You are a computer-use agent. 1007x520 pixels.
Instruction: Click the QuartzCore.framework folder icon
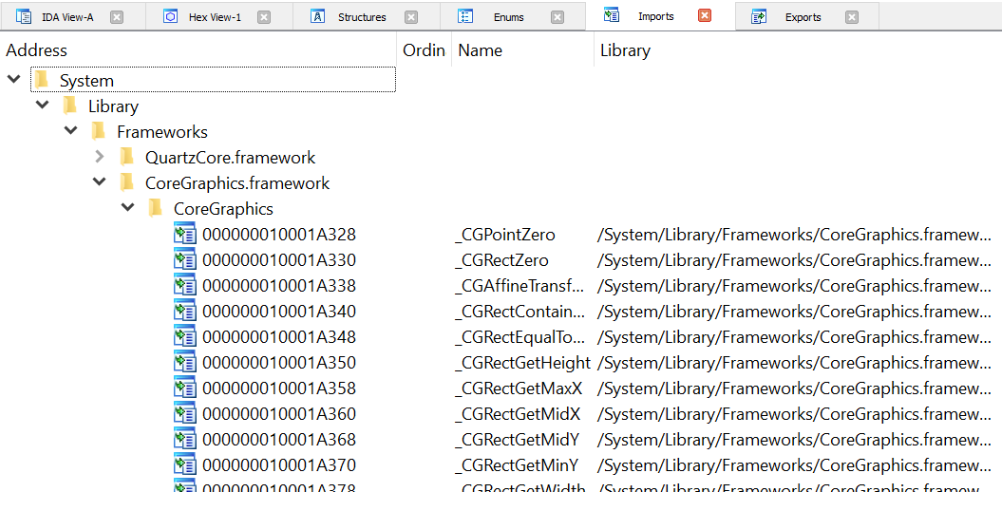[x=127, y=157]
